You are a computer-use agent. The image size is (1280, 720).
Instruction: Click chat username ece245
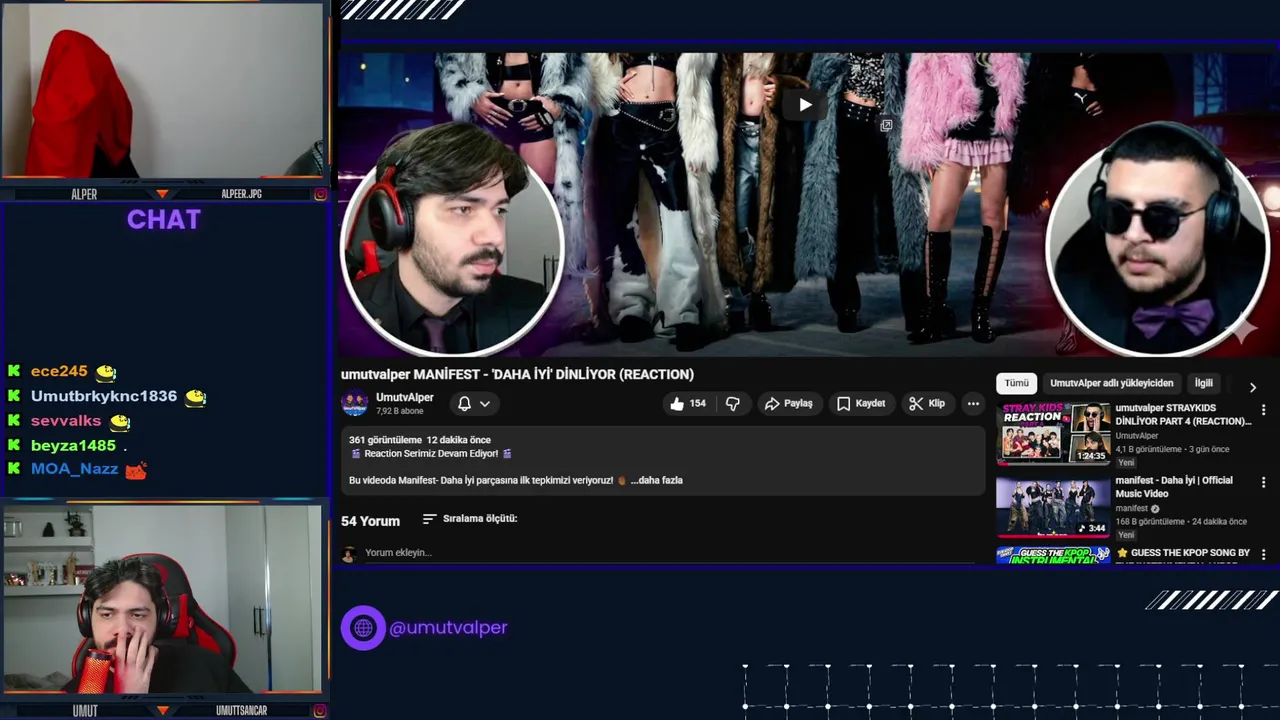[x=59, y=371]
